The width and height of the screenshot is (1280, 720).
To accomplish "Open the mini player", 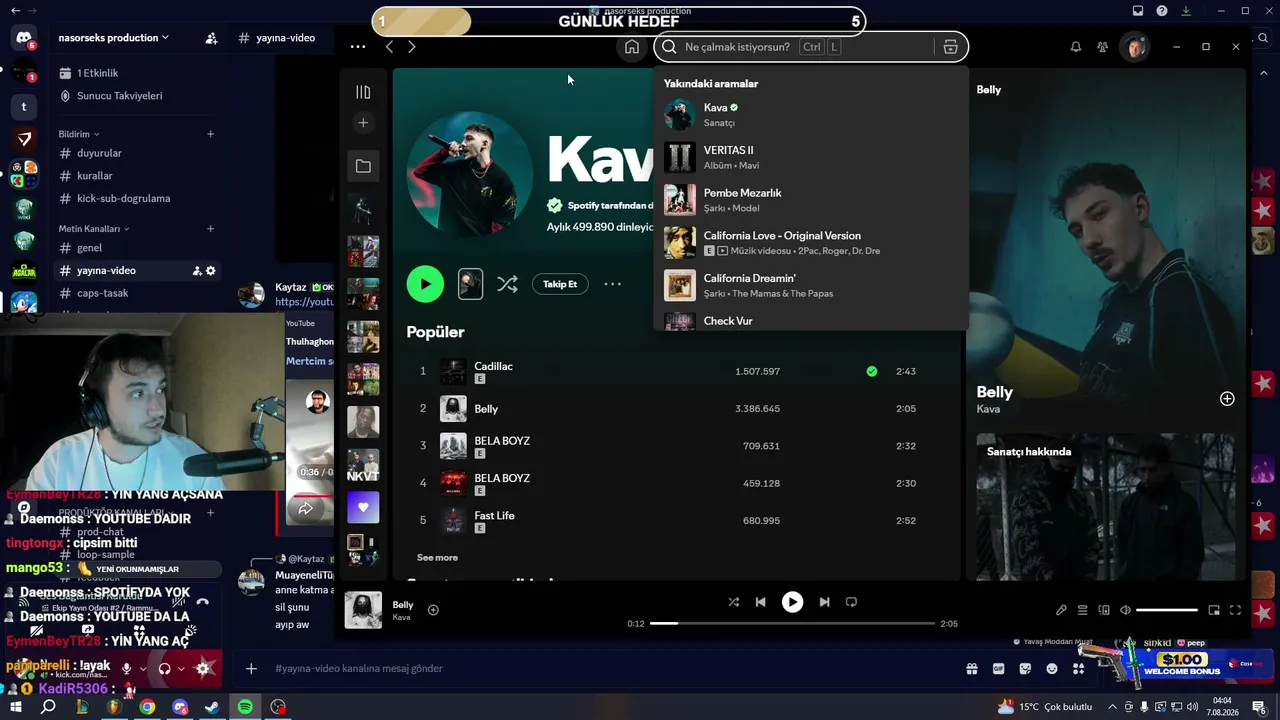I will coord(1214,610).
